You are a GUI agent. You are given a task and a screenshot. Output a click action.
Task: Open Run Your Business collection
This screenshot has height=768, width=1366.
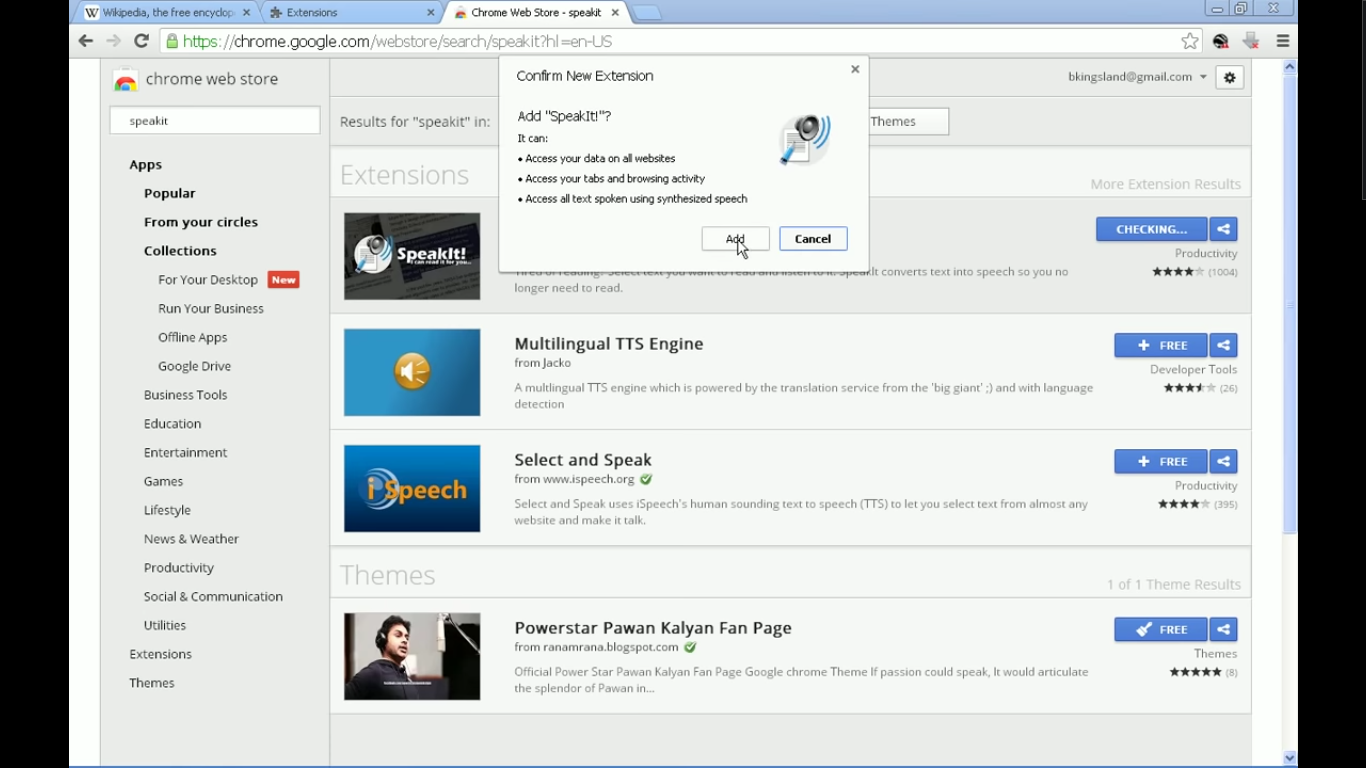click(x=211, y=309)
